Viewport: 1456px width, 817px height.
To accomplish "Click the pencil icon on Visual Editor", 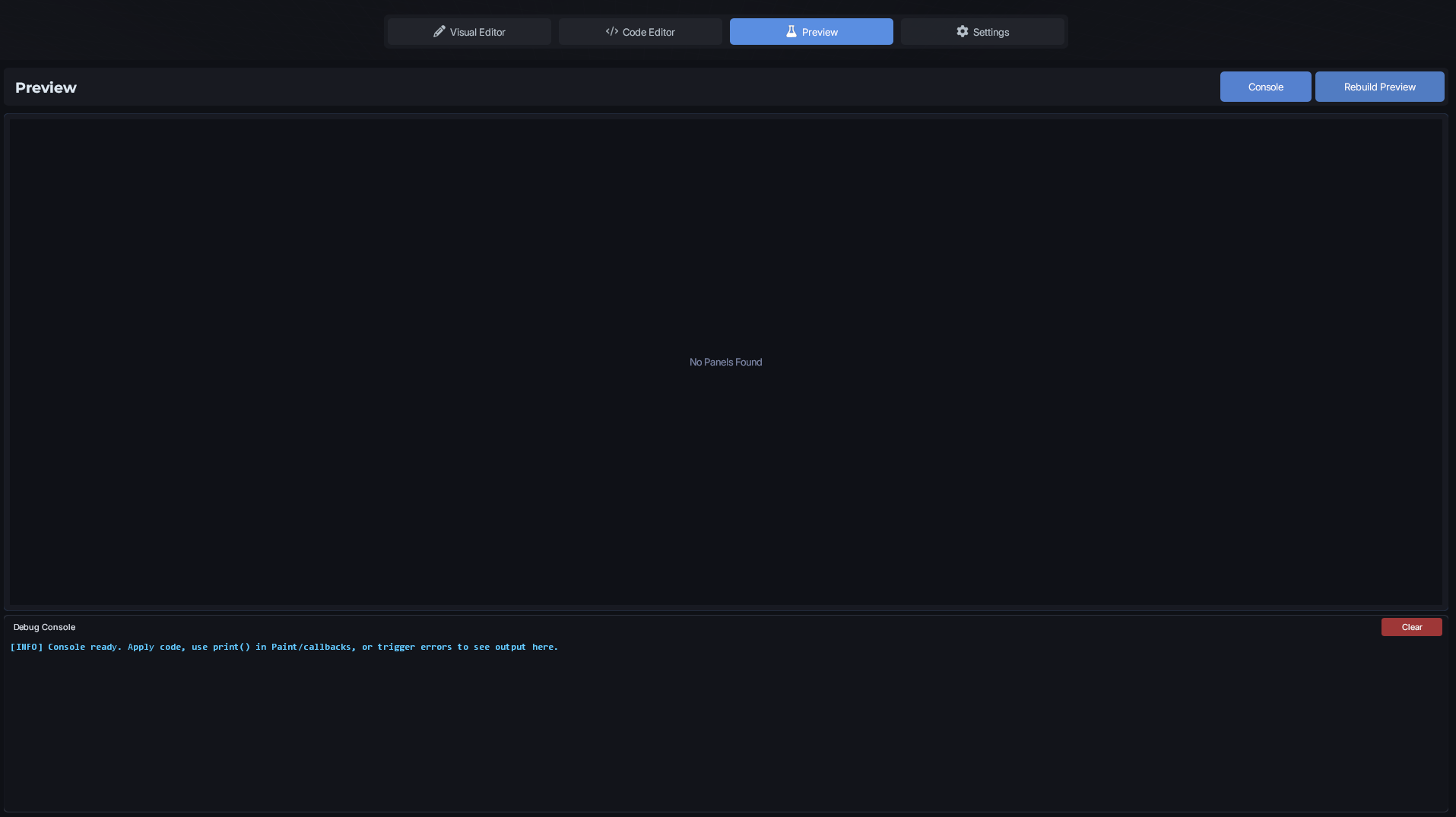I will 439,31.
